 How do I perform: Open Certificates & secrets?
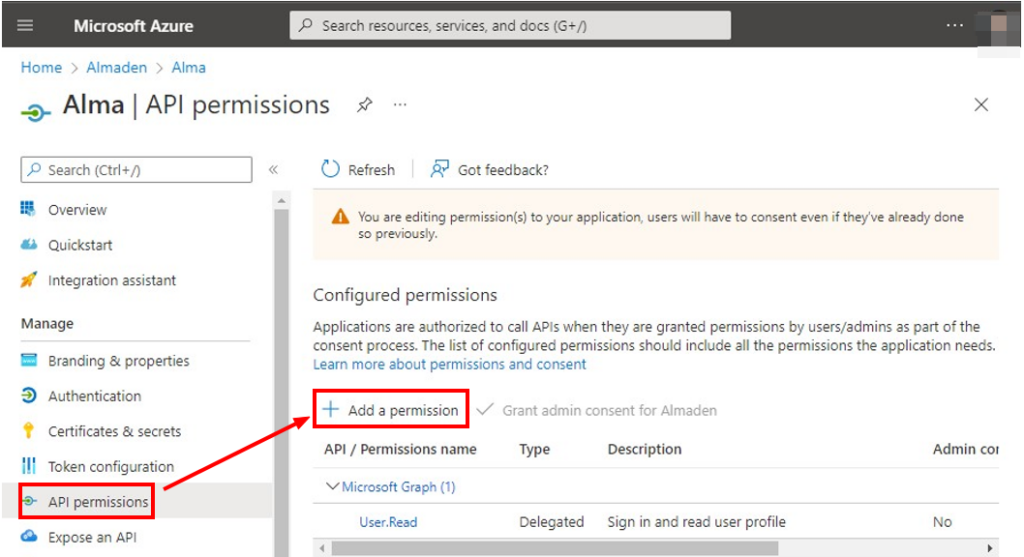(x=114, y=431)
